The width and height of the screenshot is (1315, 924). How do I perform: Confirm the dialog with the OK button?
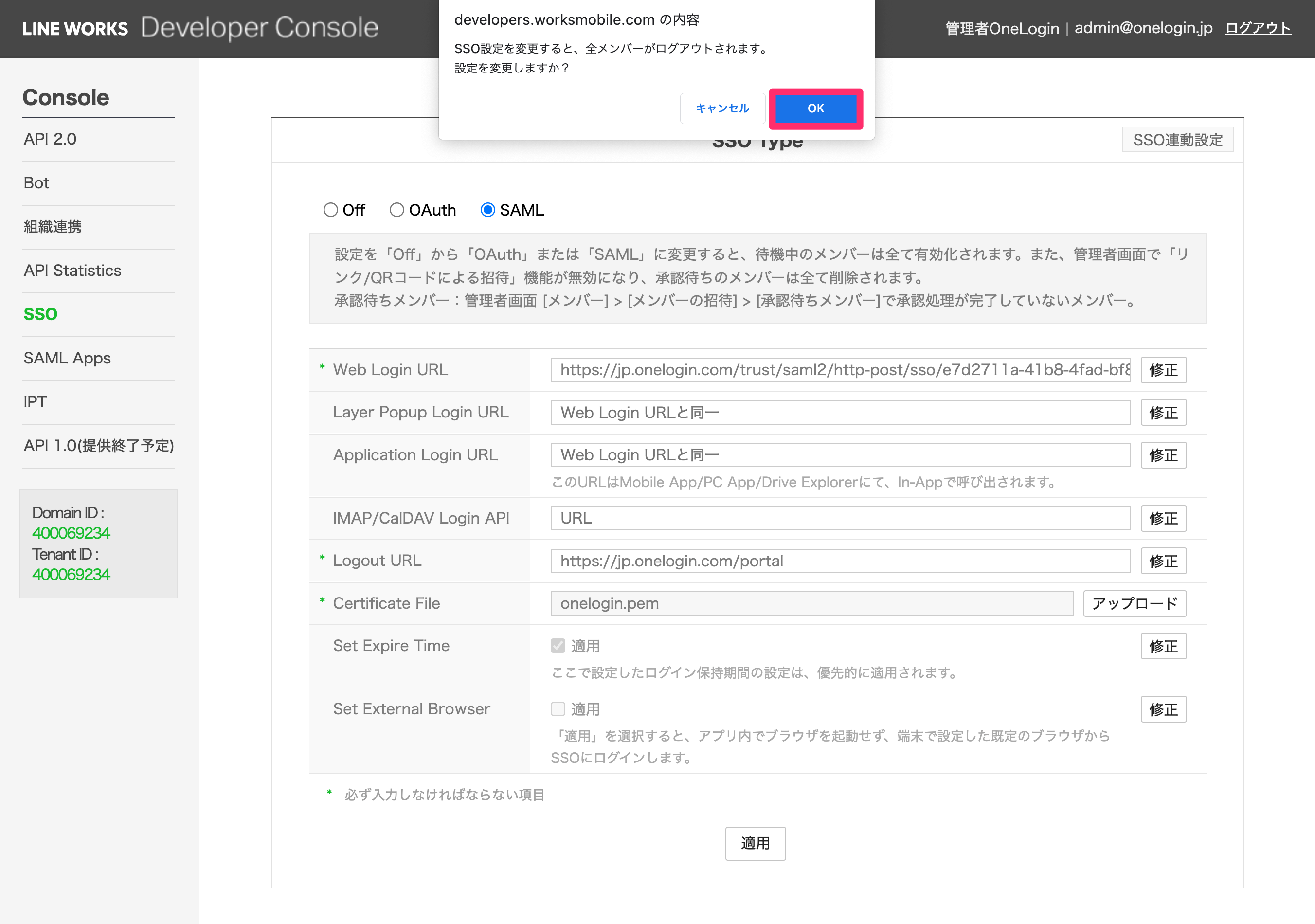click(815, 109)
